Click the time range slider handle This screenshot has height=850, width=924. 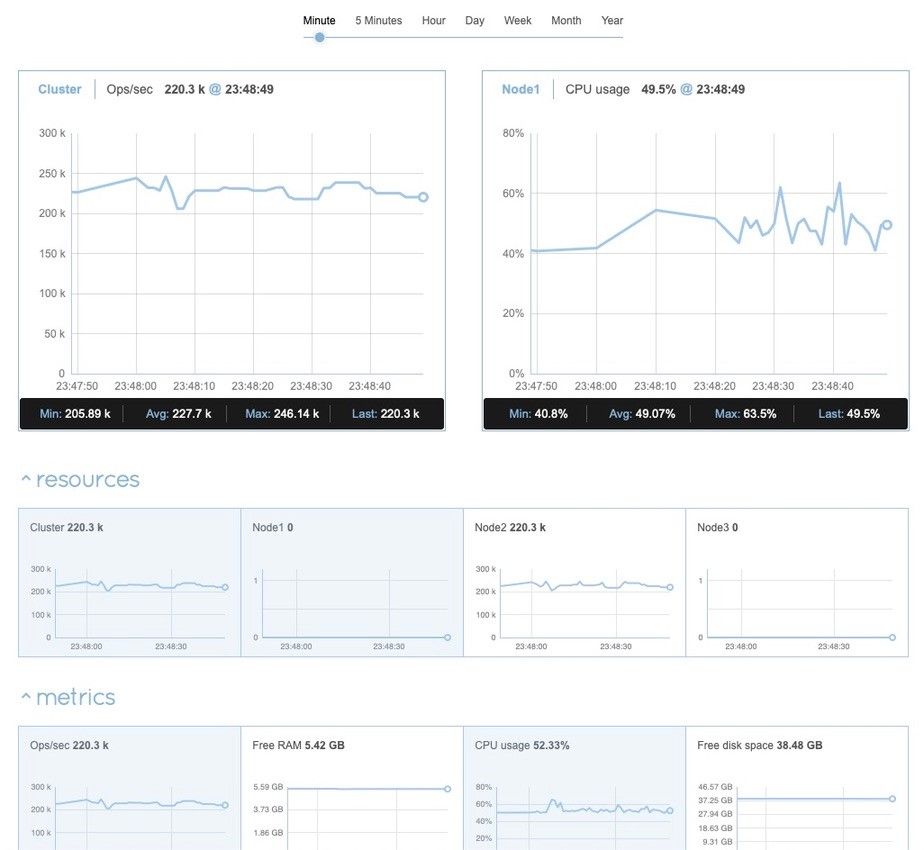click(319, 35)
